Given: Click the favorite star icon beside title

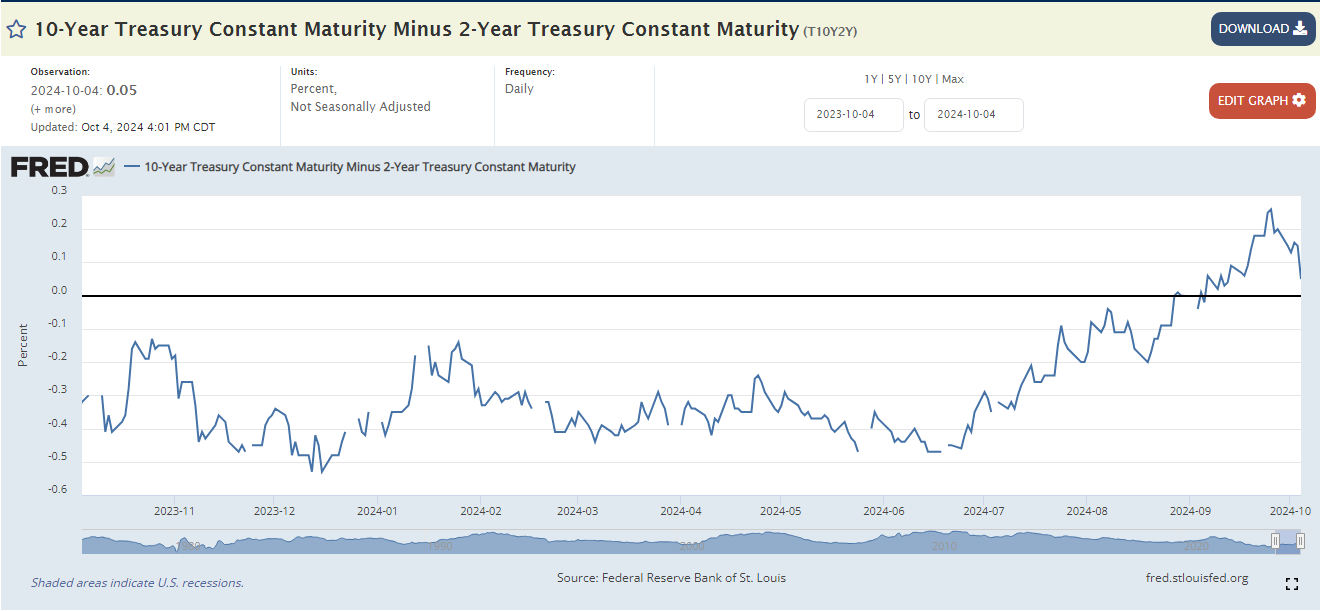Looking at the screenshot, I should [17, 29].
